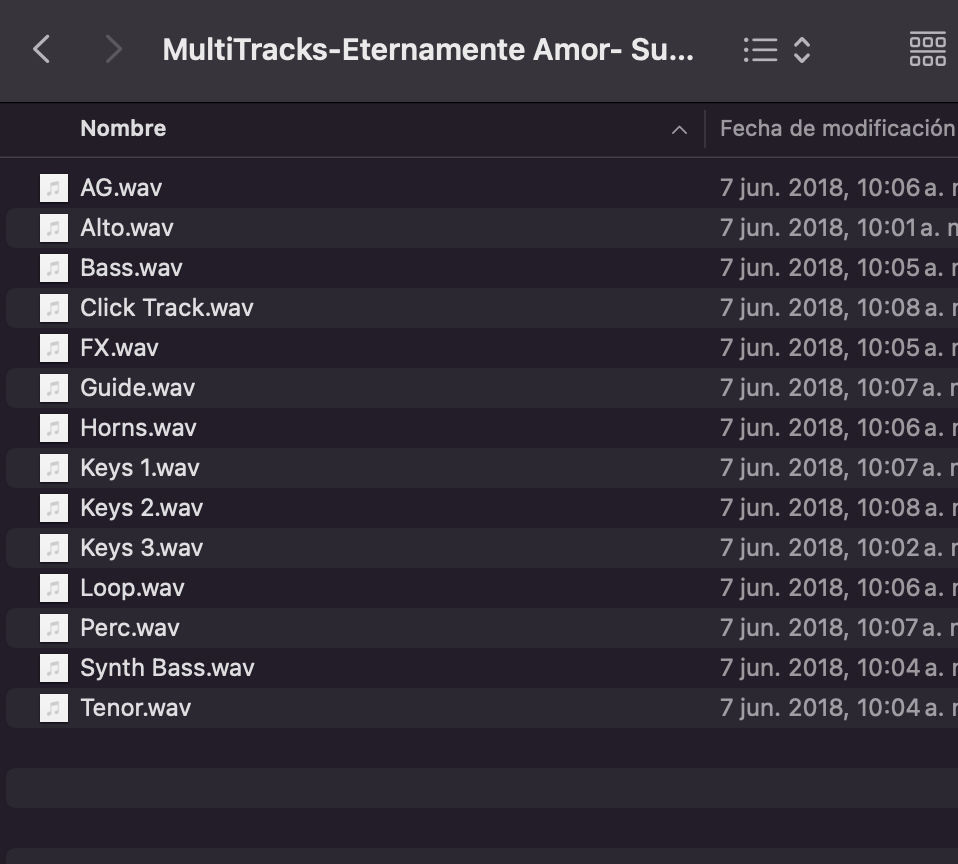Select the Synth Bass.wav file icon
Image resolution: width=958 pixels, height=864 pixels.
point(54,668)
